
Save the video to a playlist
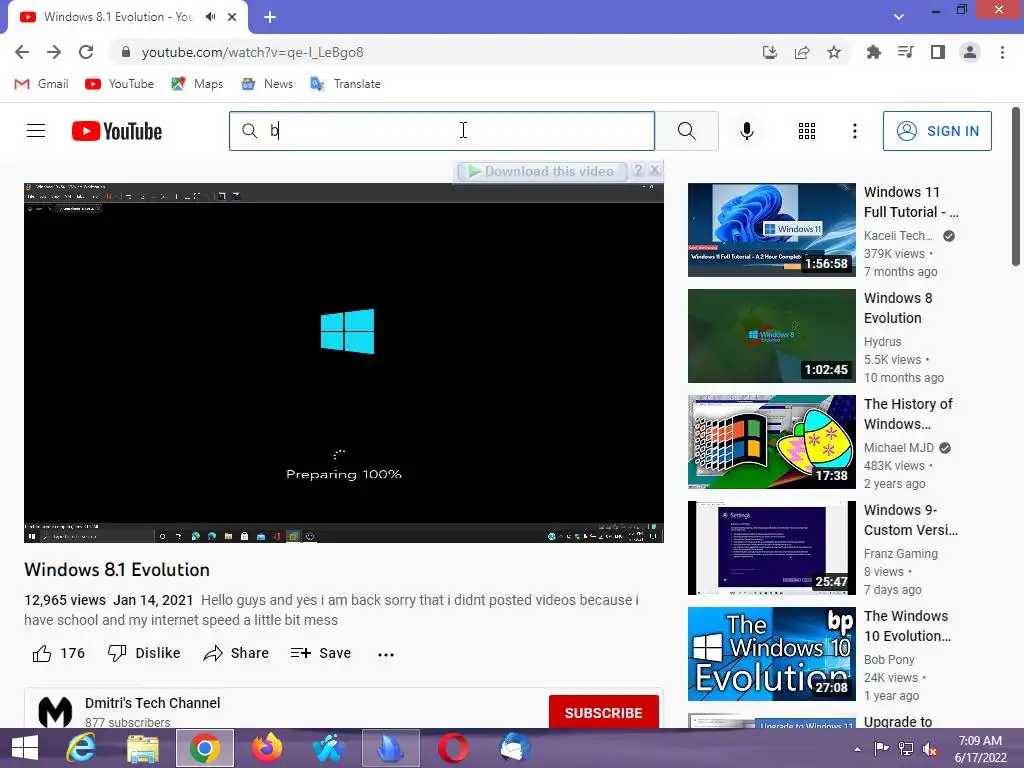click(x=321, y=653)
